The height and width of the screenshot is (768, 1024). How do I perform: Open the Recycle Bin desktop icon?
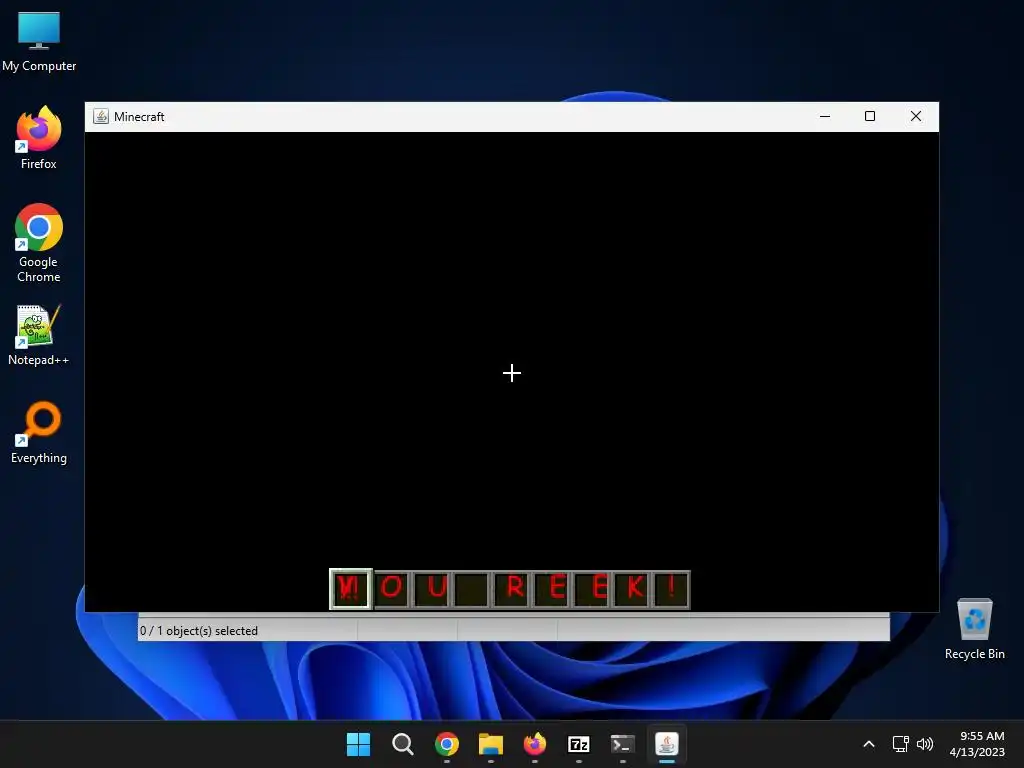pos(974,629)
